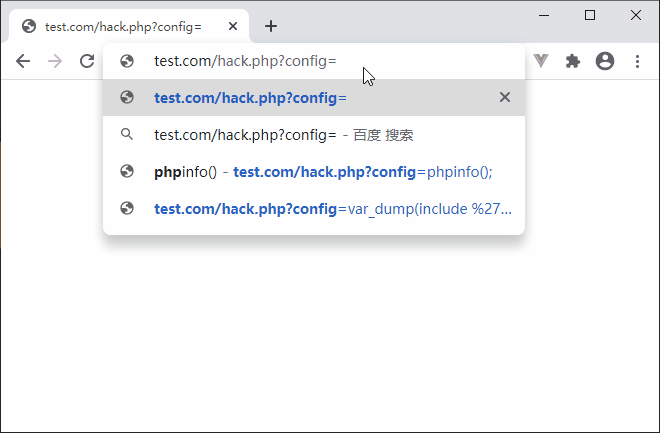Open the user profile avatar
This screenshot has height=433, width=660.
tap(605, 61)
